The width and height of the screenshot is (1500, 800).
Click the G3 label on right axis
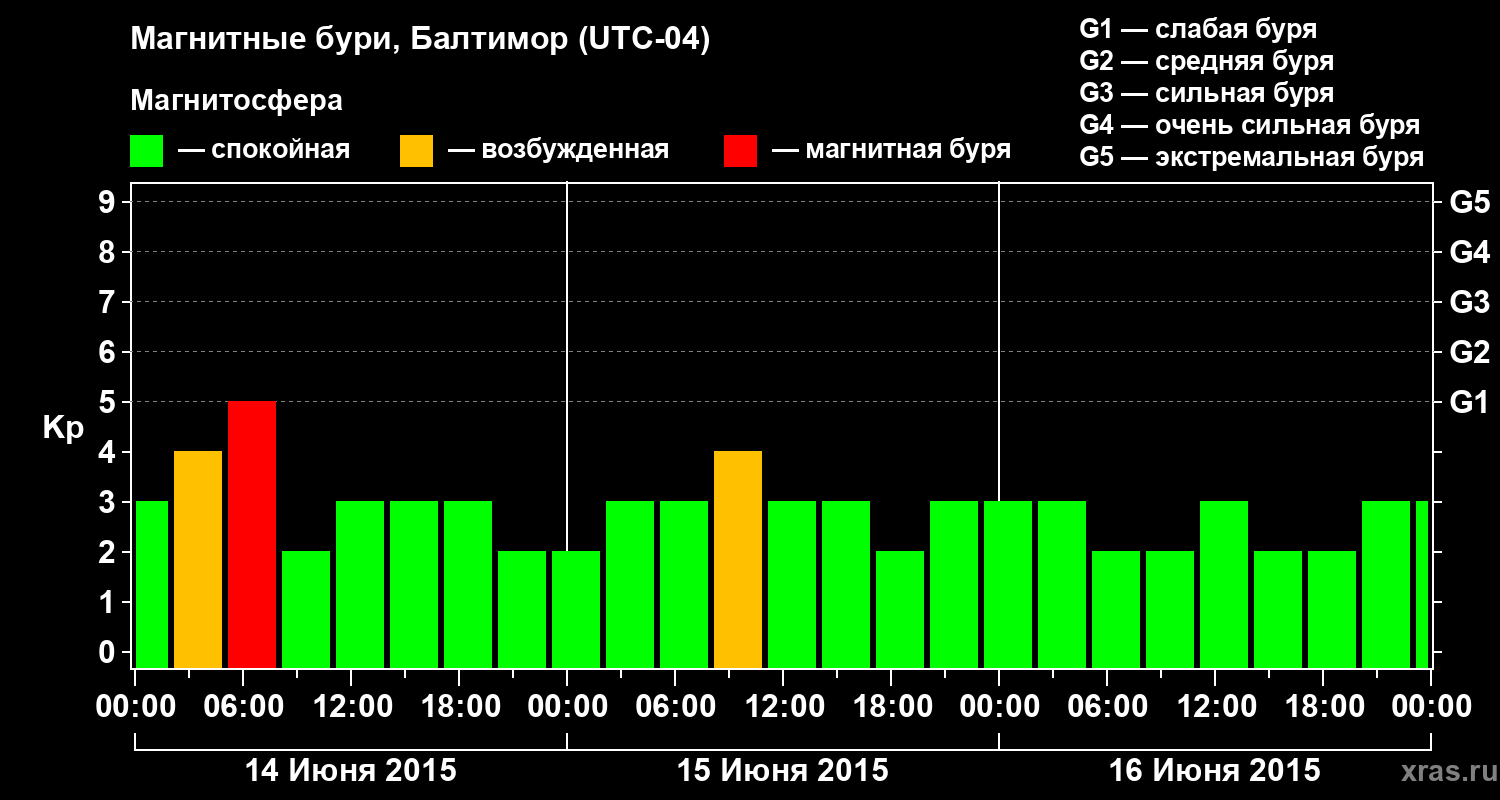(x=1469, y=303)
